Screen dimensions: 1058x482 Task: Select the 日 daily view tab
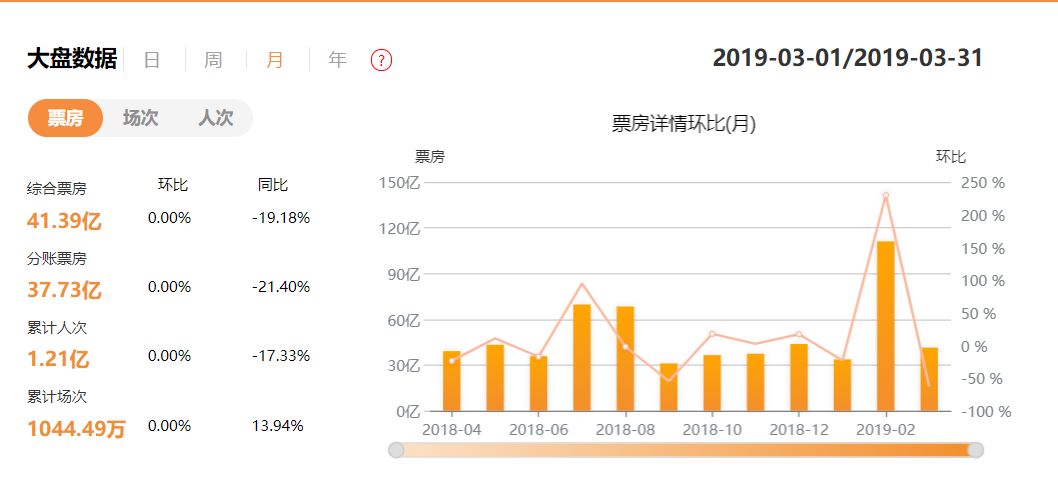[152, 60]
